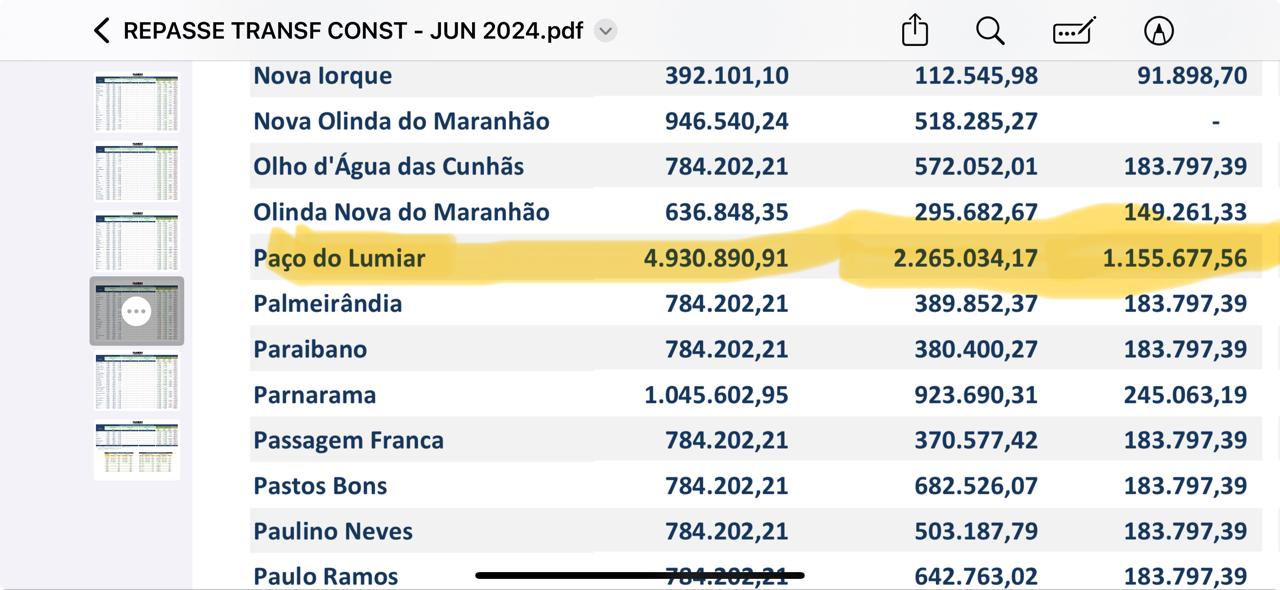Image resolution: width=1280 pixels, height=590 pixels.
Task: Enable the Markup pen tool
Action: [x=1158, y=31]
